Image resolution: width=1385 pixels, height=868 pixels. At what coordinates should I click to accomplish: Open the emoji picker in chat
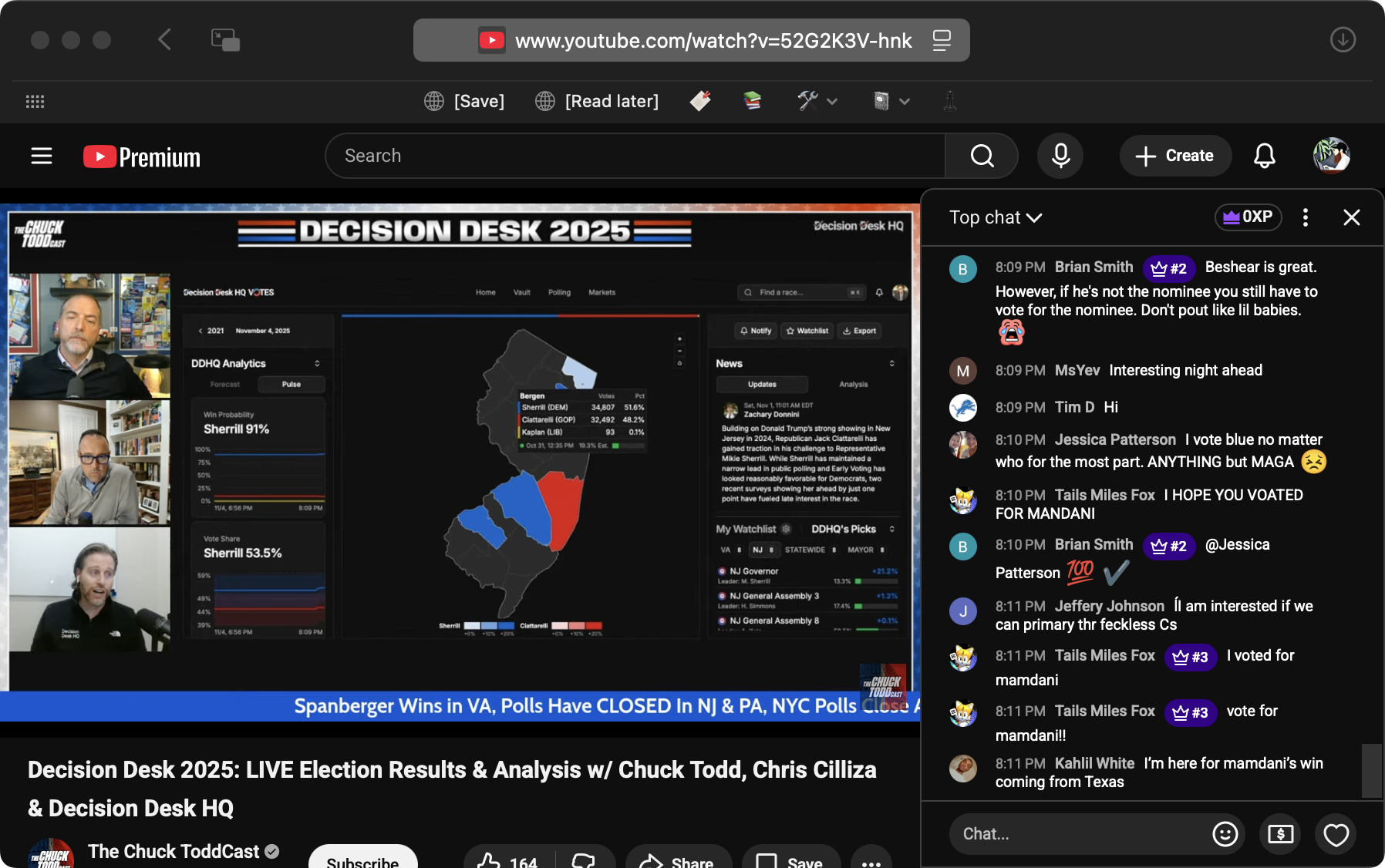[x=1225, y=833]
